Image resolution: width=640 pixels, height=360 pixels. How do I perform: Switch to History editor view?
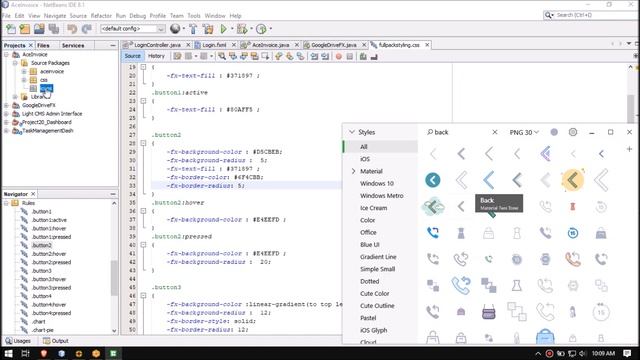(x=156, y=56)
